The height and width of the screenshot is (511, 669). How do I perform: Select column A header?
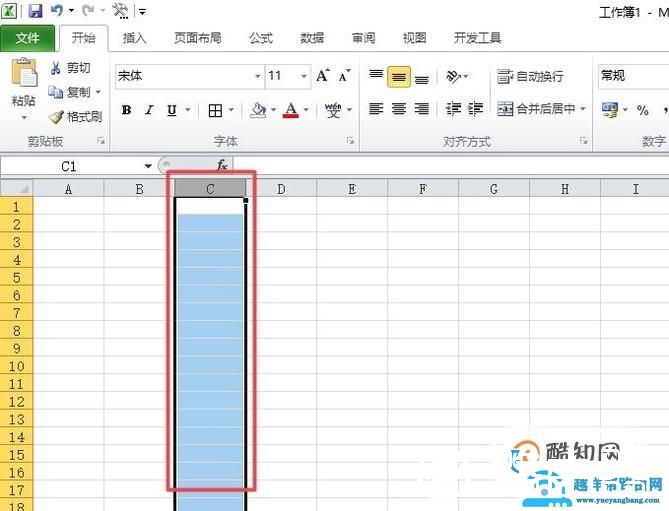point(68,189)
